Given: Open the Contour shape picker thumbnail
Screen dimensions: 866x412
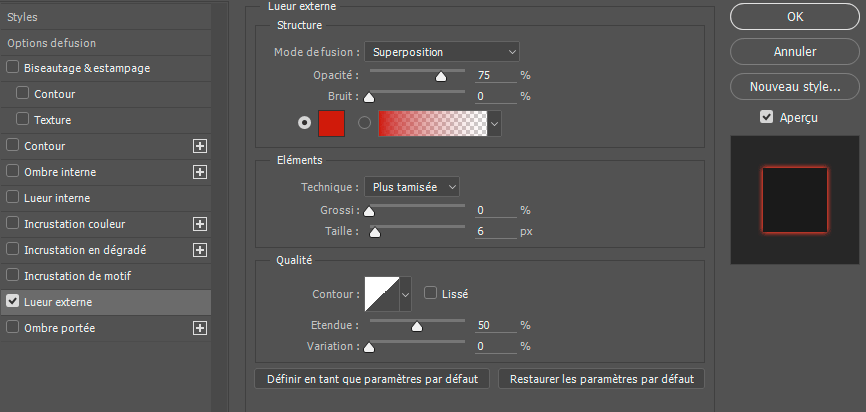Looking at the screenshot, I should coord(382,294).
